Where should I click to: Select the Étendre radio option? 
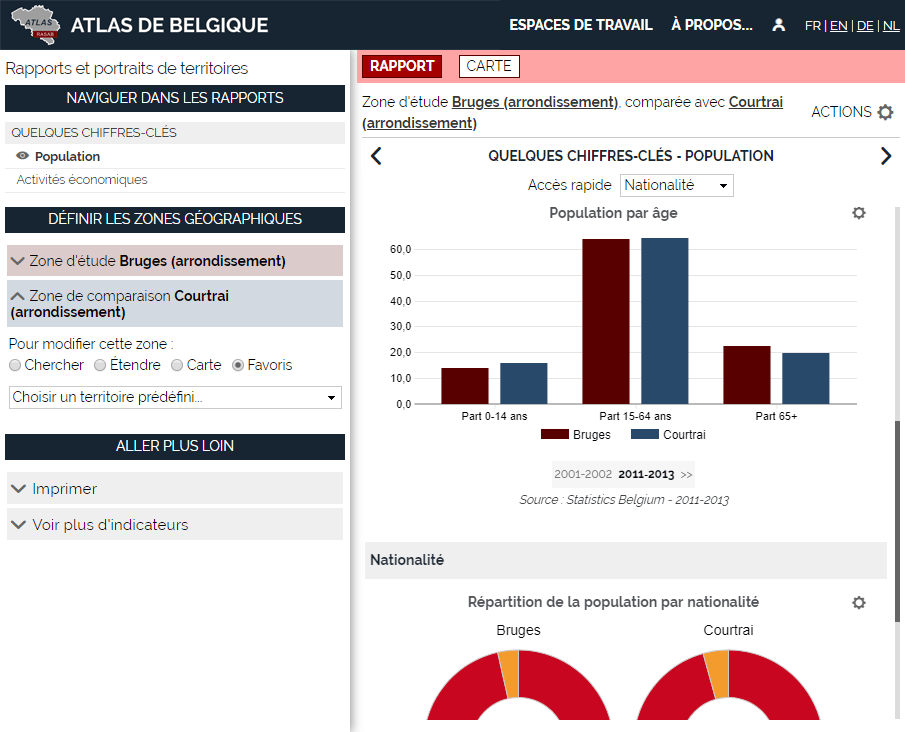(100, 365)
